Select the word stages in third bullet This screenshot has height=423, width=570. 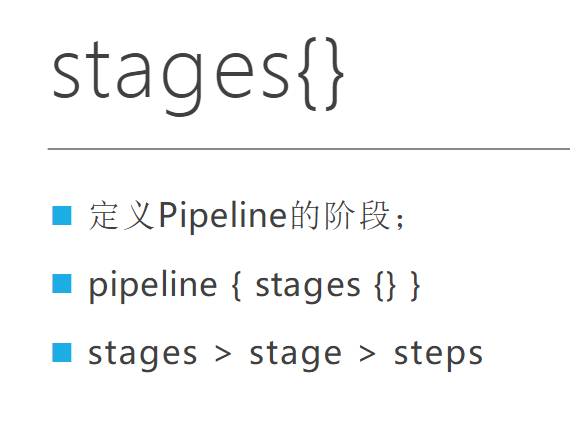click(142, 355)
